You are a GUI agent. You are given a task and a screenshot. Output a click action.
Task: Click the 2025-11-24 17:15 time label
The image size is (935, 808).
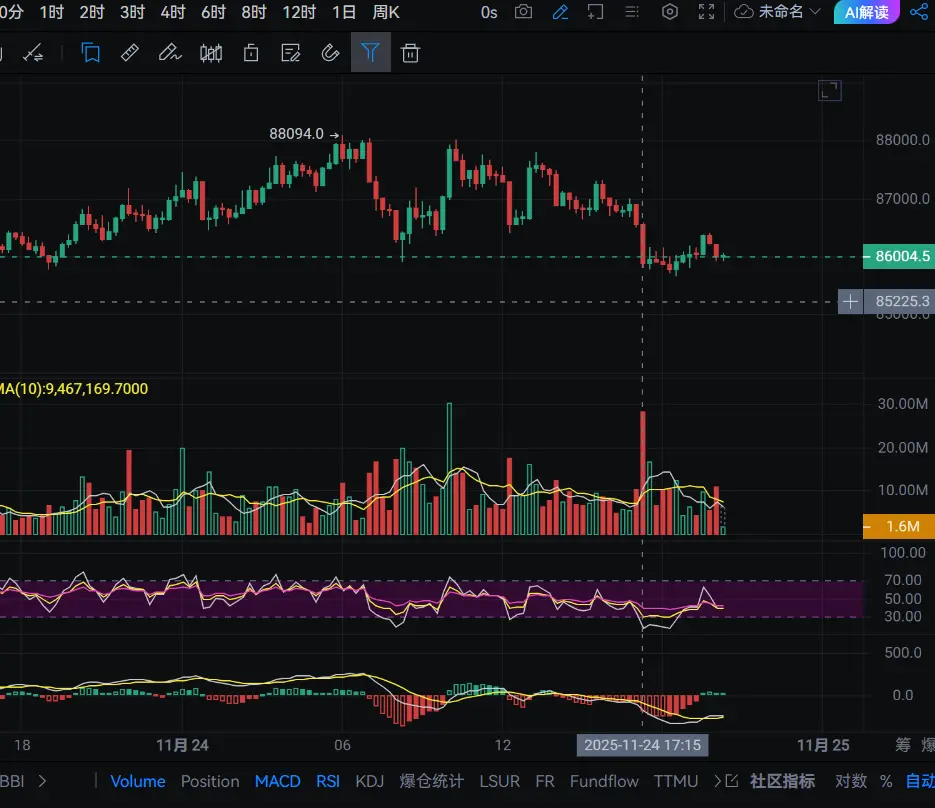[x=642, y=745]
